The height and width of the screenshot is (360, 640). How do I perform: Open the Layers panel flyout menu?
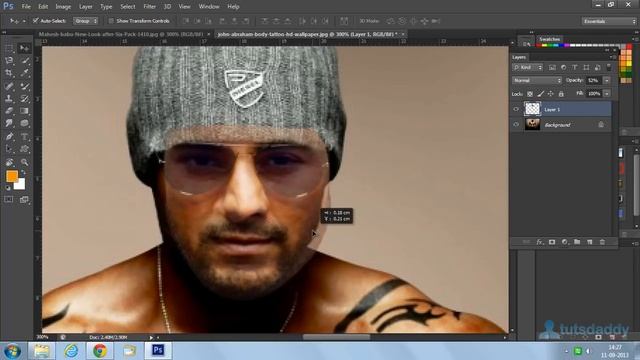point(614,57)
